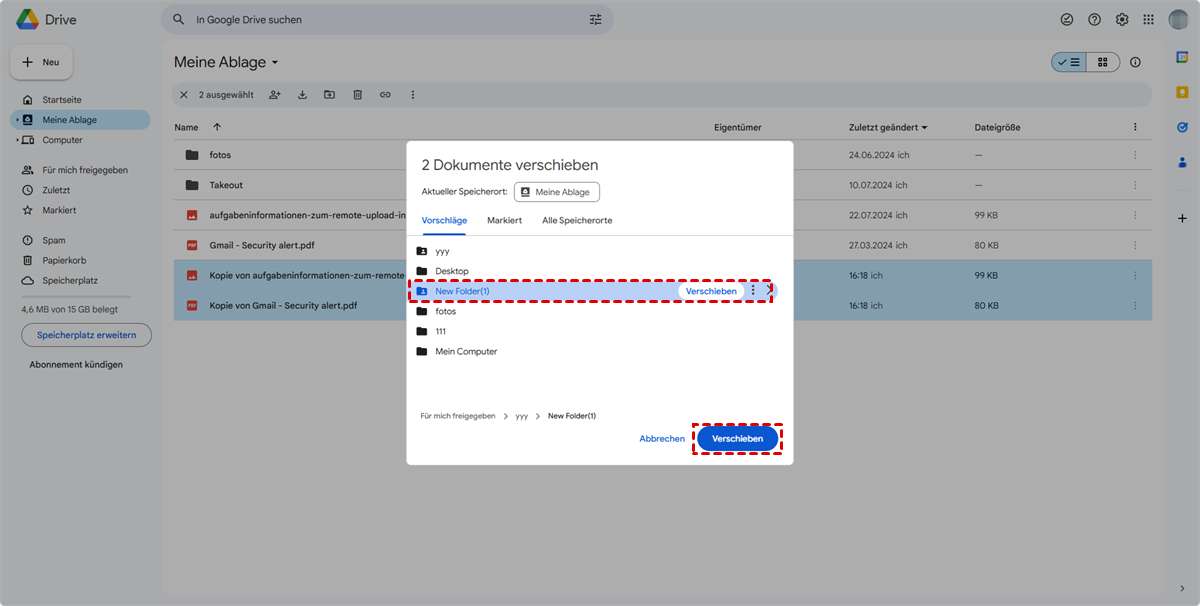
Task: Click inline Verschieben on New Folder(1)
Action: [x=711, y=291]
